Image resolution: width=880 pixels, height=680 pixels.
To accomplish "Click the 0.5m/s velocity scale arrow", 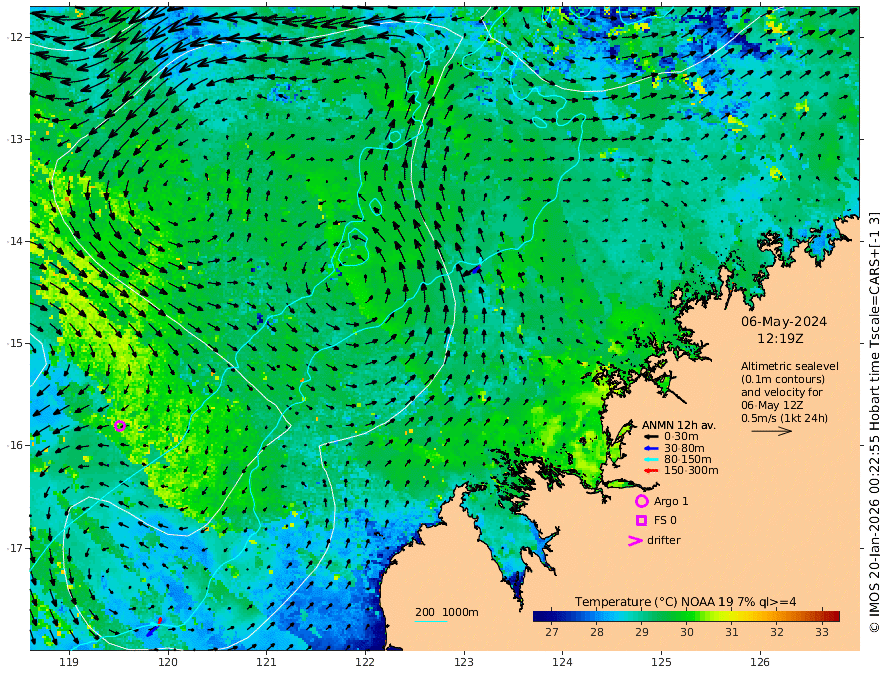I will (771, 431).
